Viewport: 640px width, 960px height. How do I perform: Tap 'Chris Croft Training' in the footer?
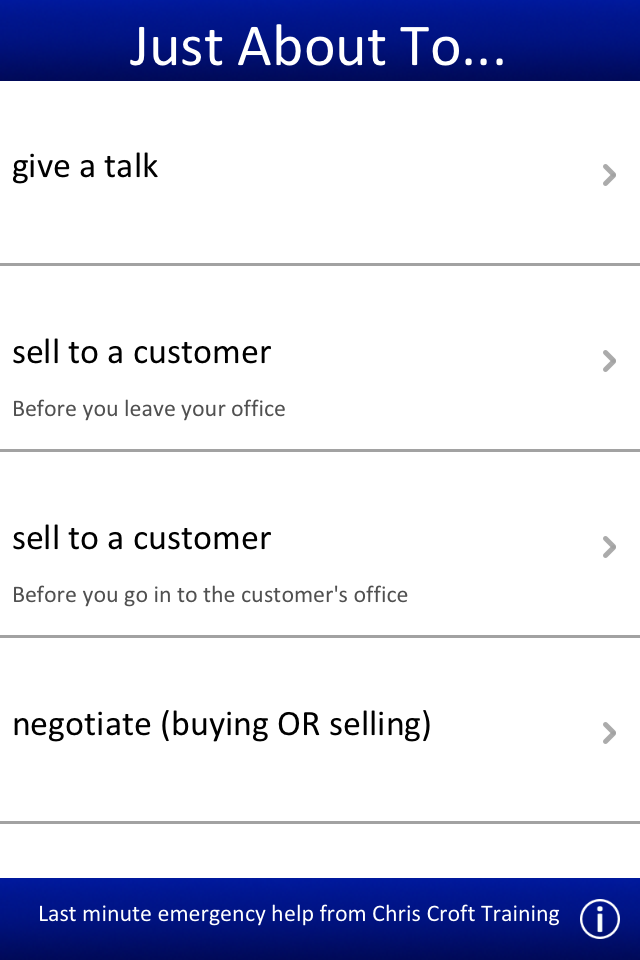[x=465, y=913]
